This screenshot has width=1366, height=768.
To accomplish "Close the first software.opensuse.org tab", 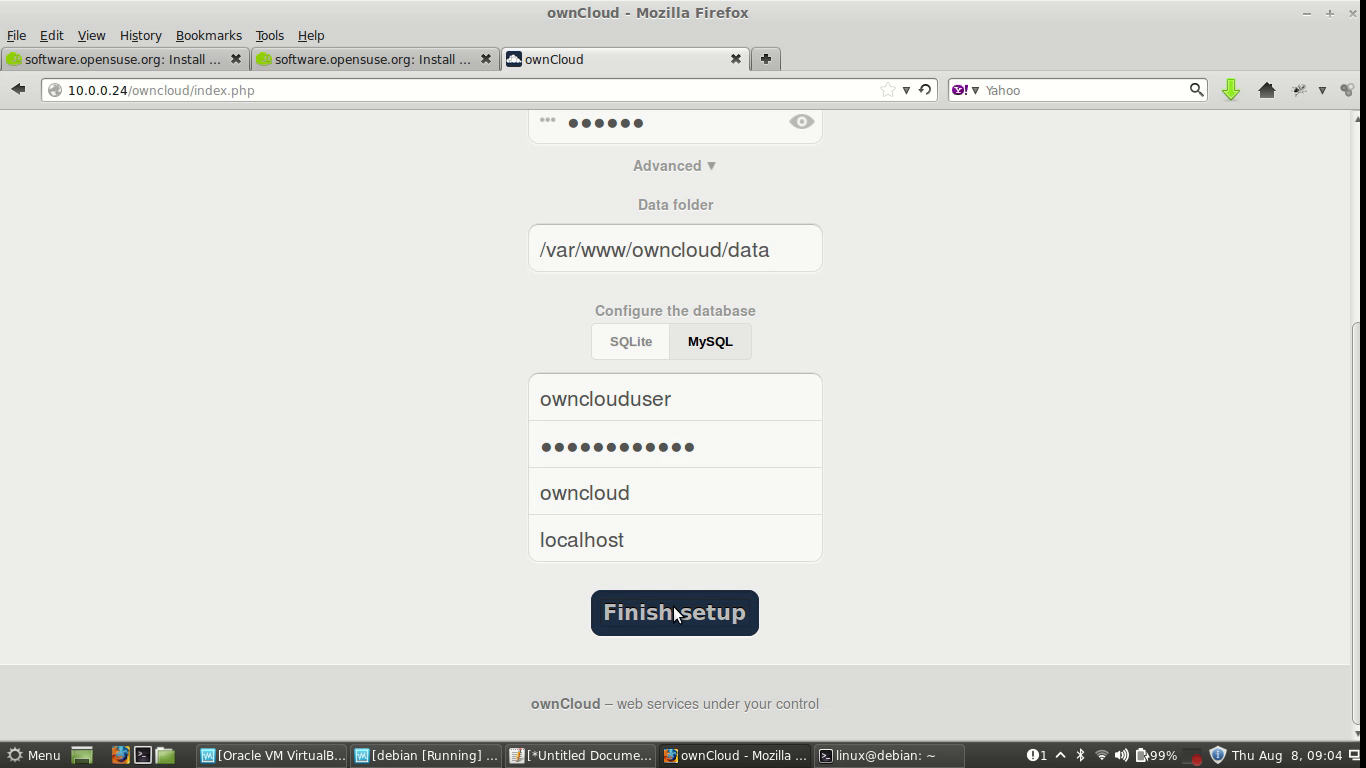I will 235,59.
